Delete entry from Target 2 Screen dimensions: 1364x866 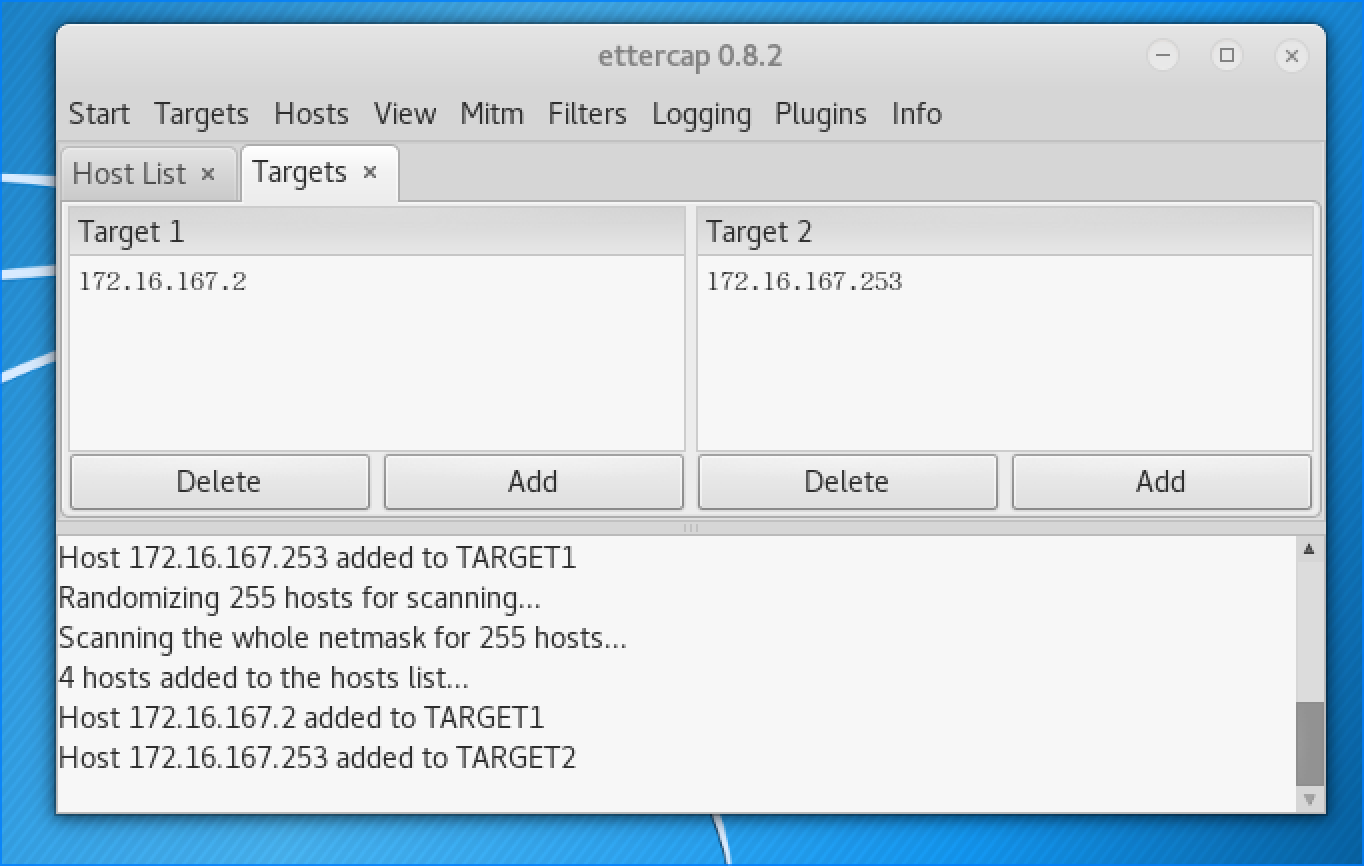tap(847, 482)
